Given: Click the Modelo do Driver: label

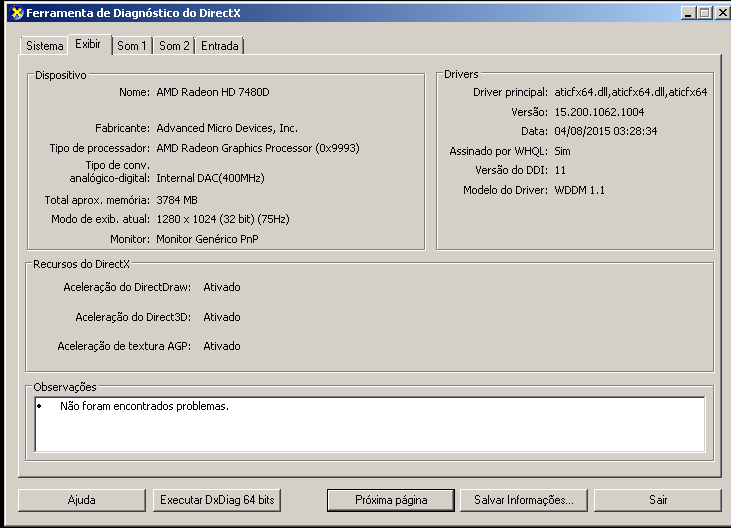Looking at the screenshot, I should click(505, 190).
